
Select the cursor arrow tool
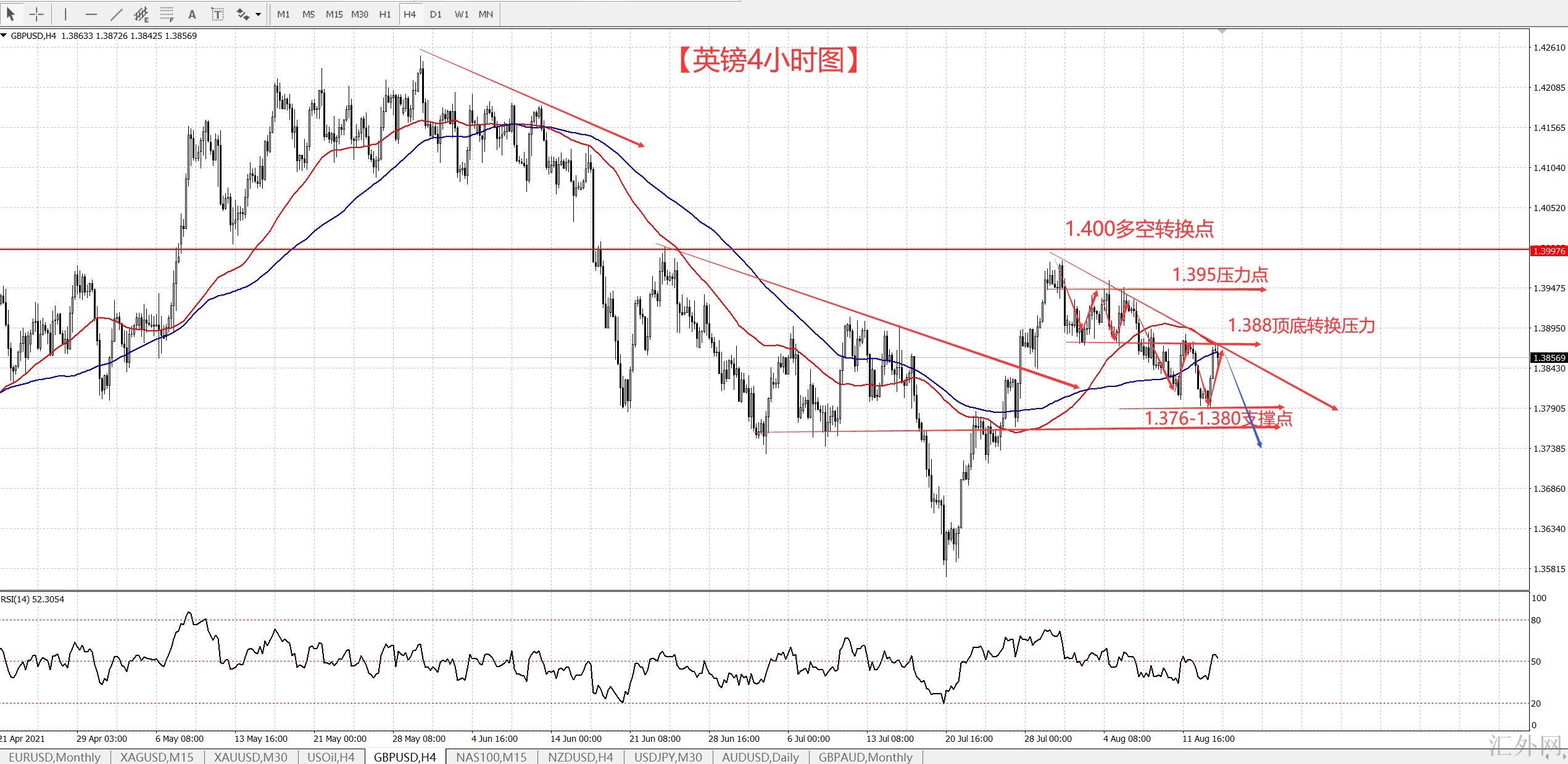[x=10, y=14]
